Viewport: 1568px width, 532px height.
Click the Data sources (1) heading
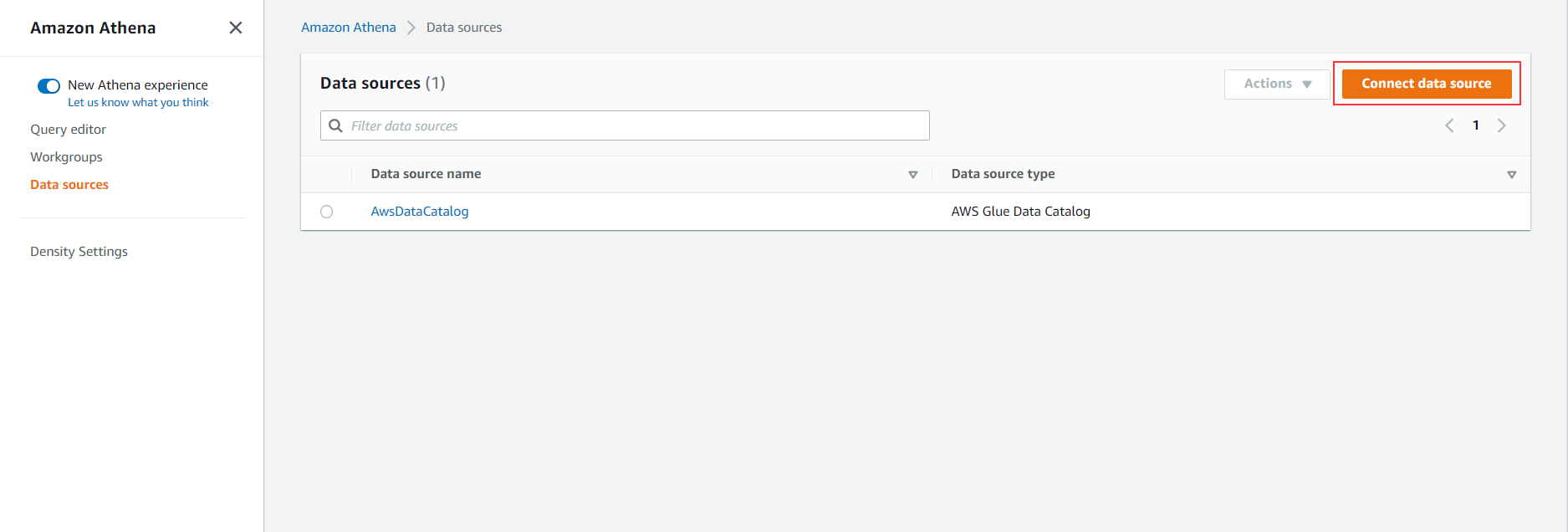382,83
